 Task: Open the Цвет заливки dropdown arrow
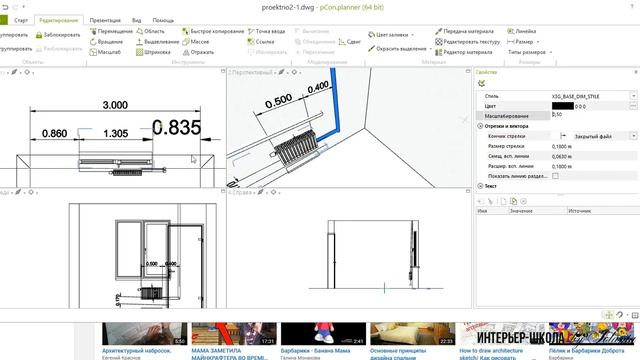412,35
